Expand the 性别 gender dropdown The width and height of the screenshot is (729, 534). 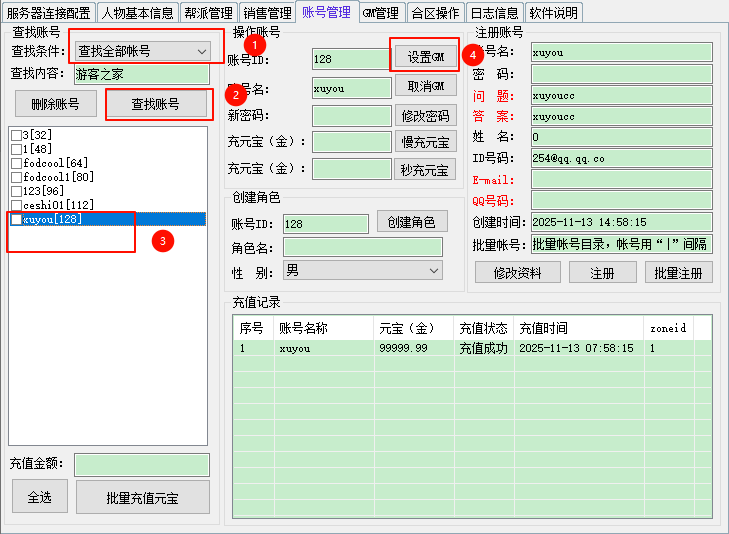(x=363, y=270)
